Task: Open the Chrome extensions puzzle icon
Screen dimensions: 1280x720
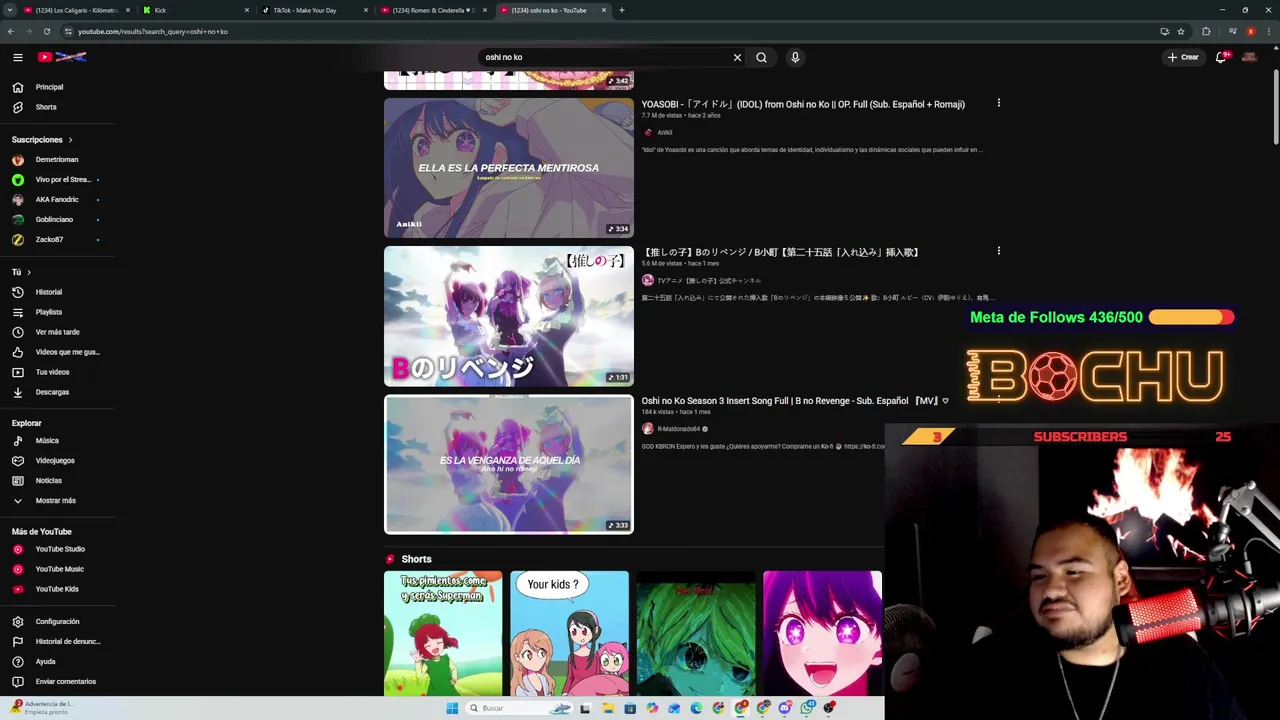Action: click(x=1206, y=31)
